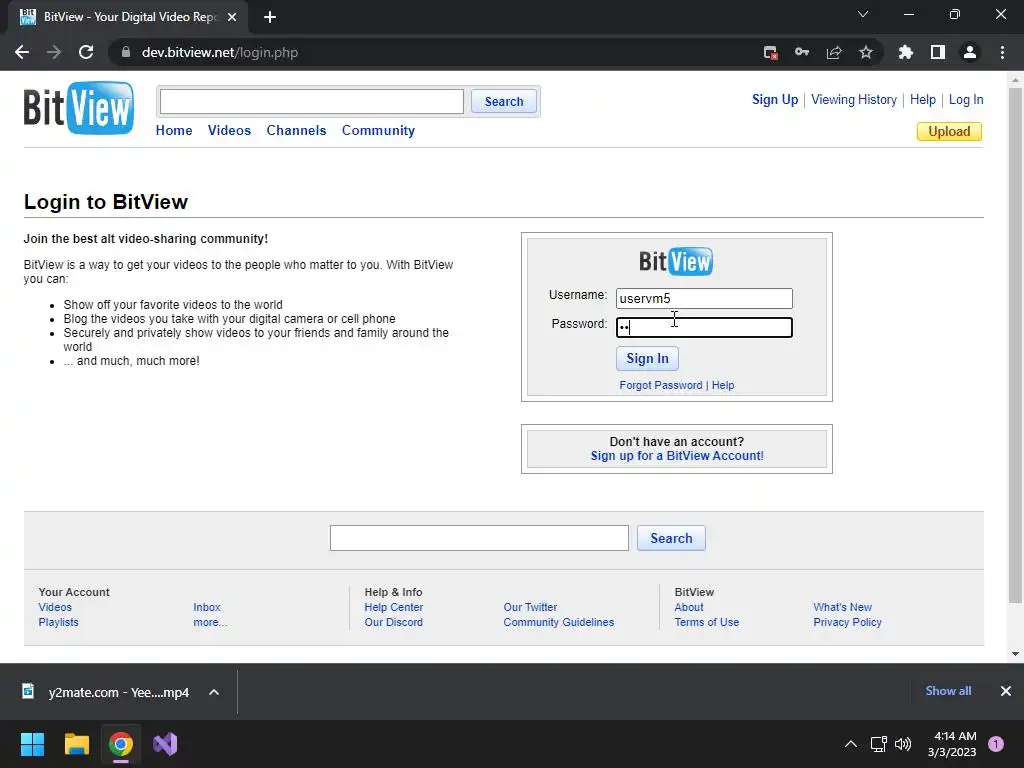This screenshot has height=768, width=1024.
Task: Click the Log In header link
Action: 966,100
